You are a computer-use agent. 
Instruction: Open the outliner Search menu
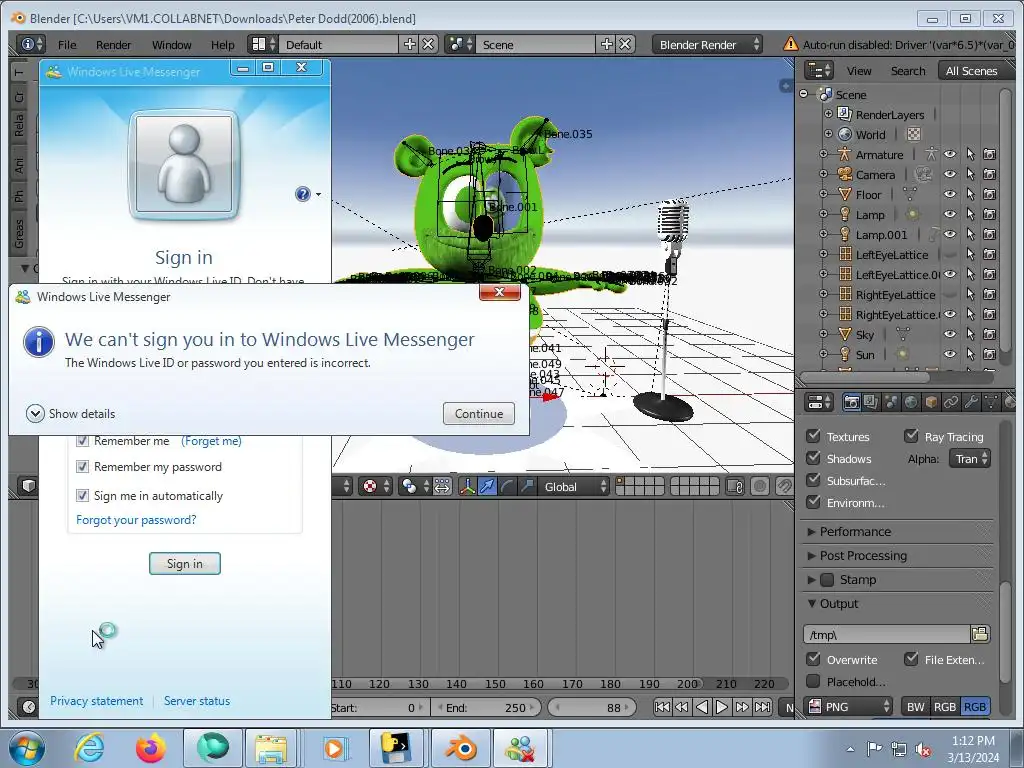click(908, 71)
